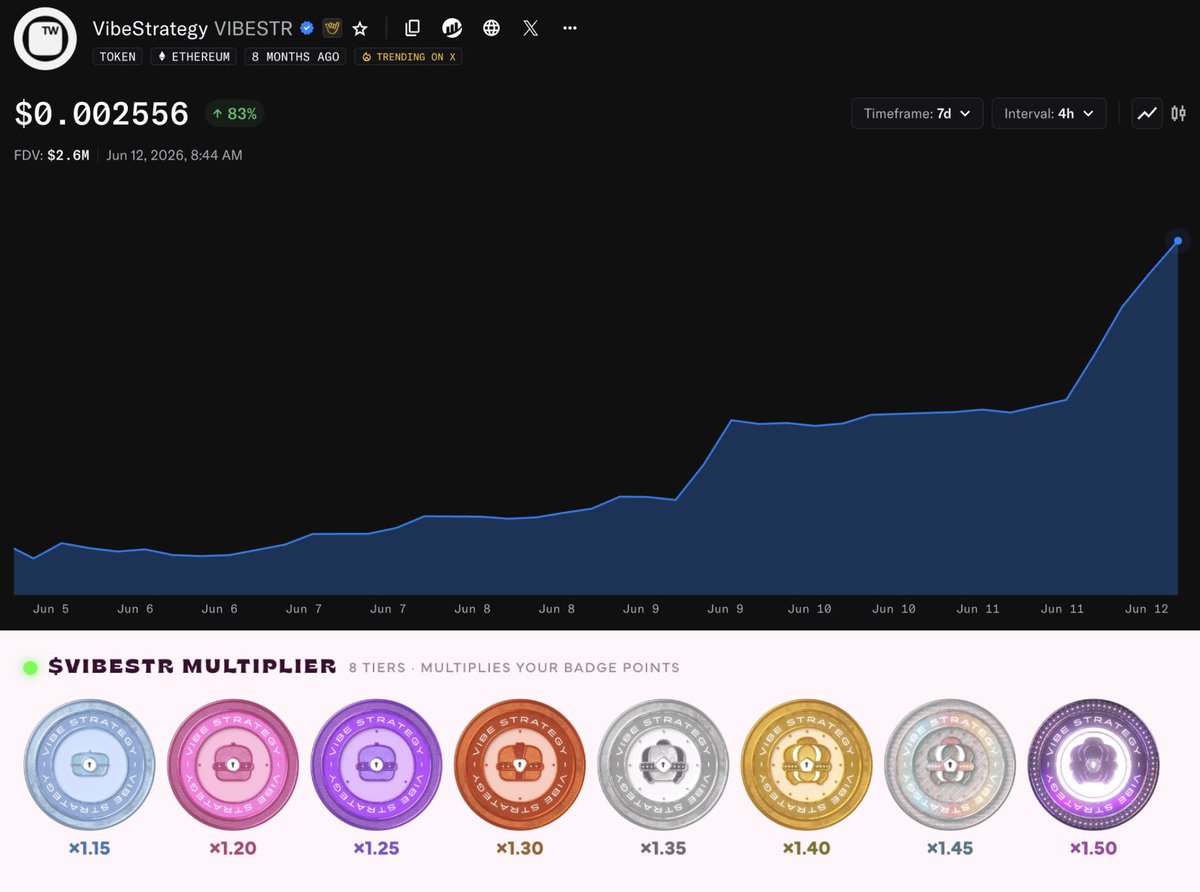The height and width of the screenshot is (892, 1200).
Task: Click the VibeStrategy token logo avatar
Action: coord(45,39)
